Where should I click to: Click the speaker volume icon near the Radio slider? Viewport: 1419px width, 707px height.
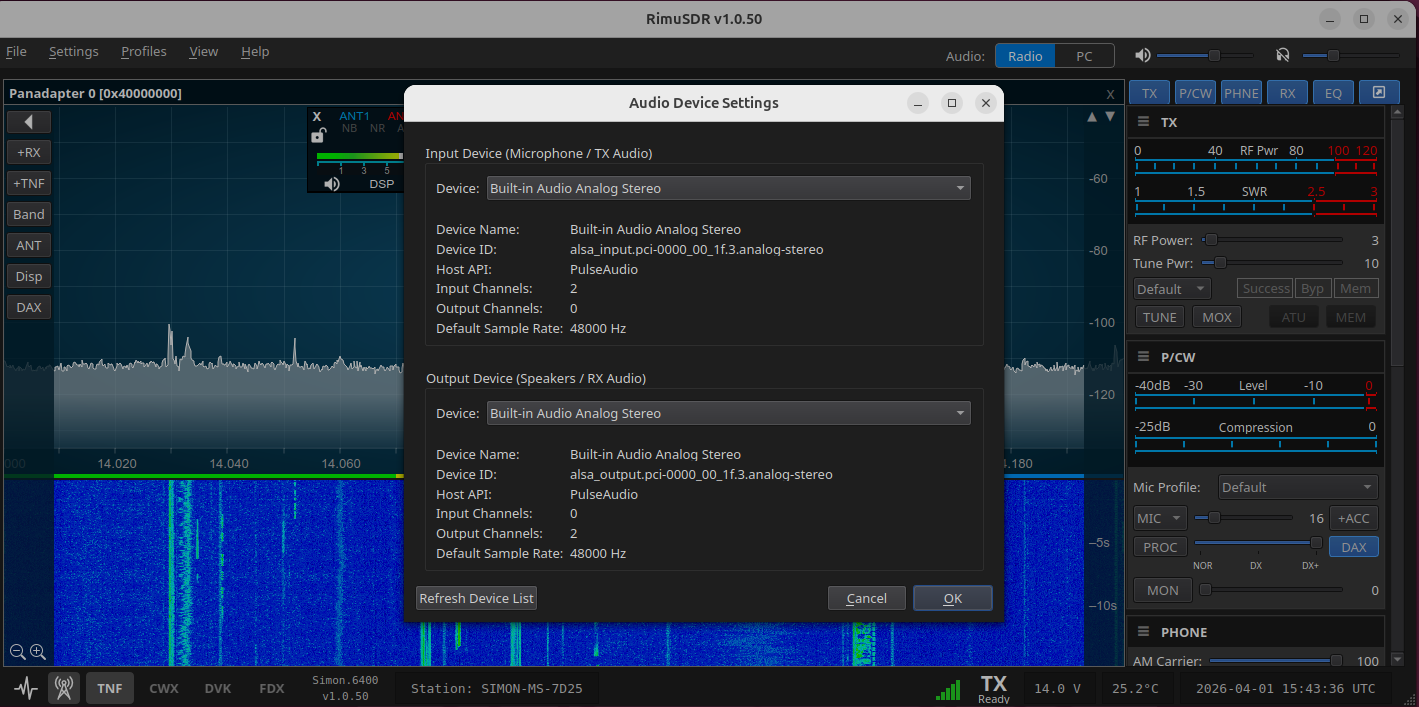(1142, 55)
